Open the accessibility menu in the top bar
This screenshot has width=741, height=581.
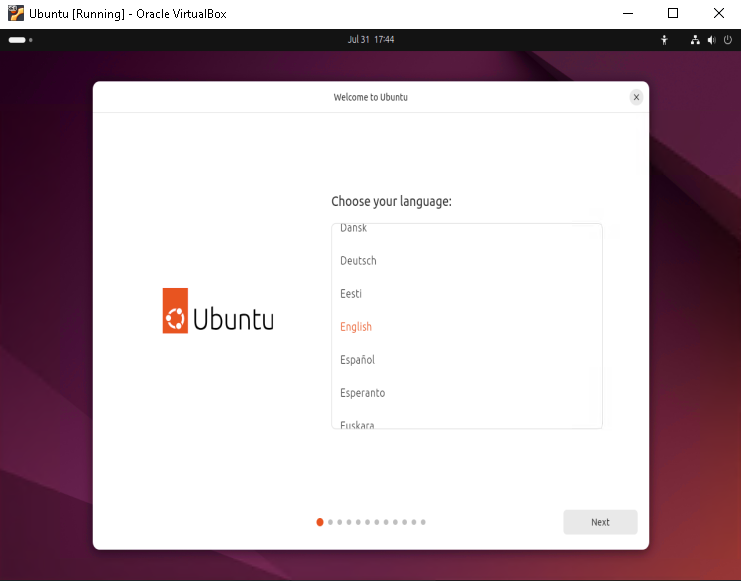point(664,40)
